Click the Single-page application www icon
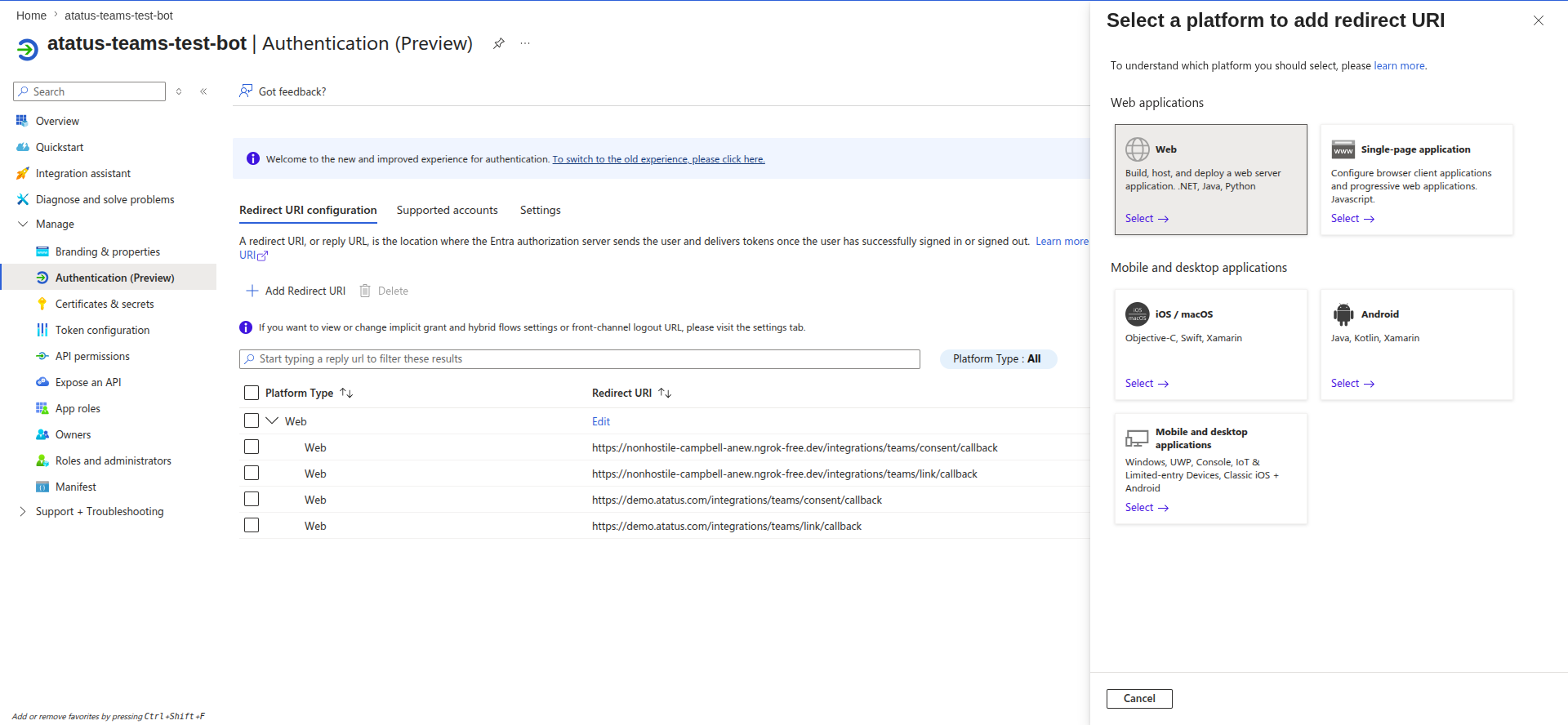Viewport: 1568px width, 725px height. [1343, 149]
